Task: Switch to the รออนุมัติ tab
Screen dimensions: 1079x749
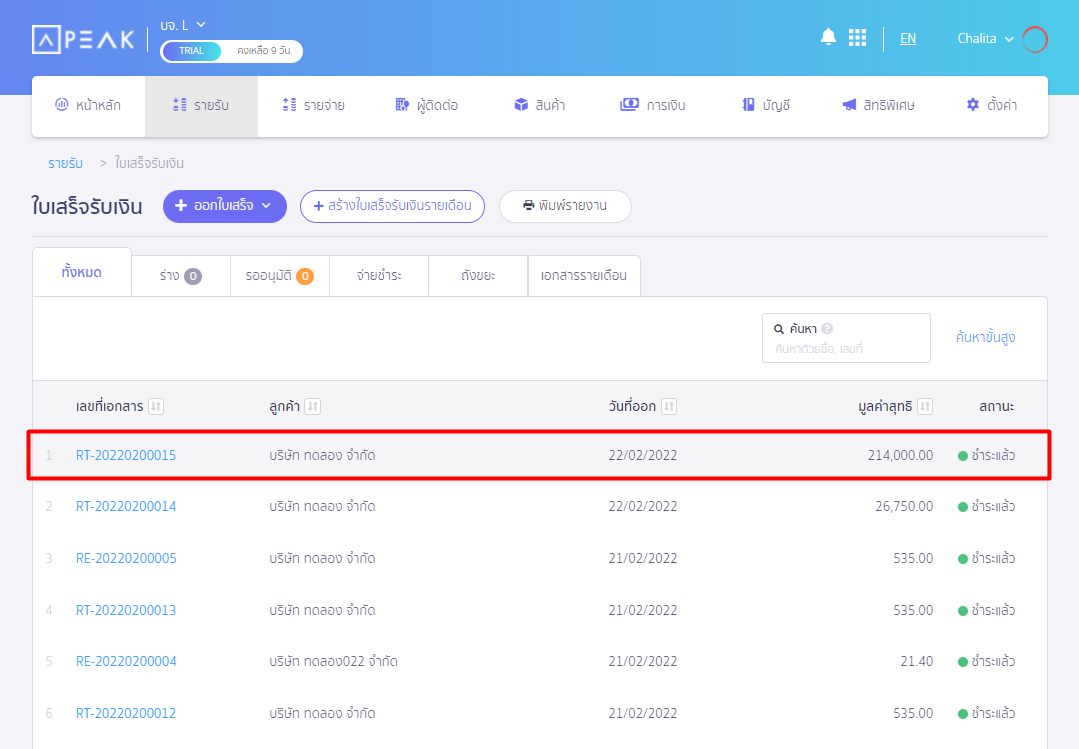Action: (x=280, y=276)
